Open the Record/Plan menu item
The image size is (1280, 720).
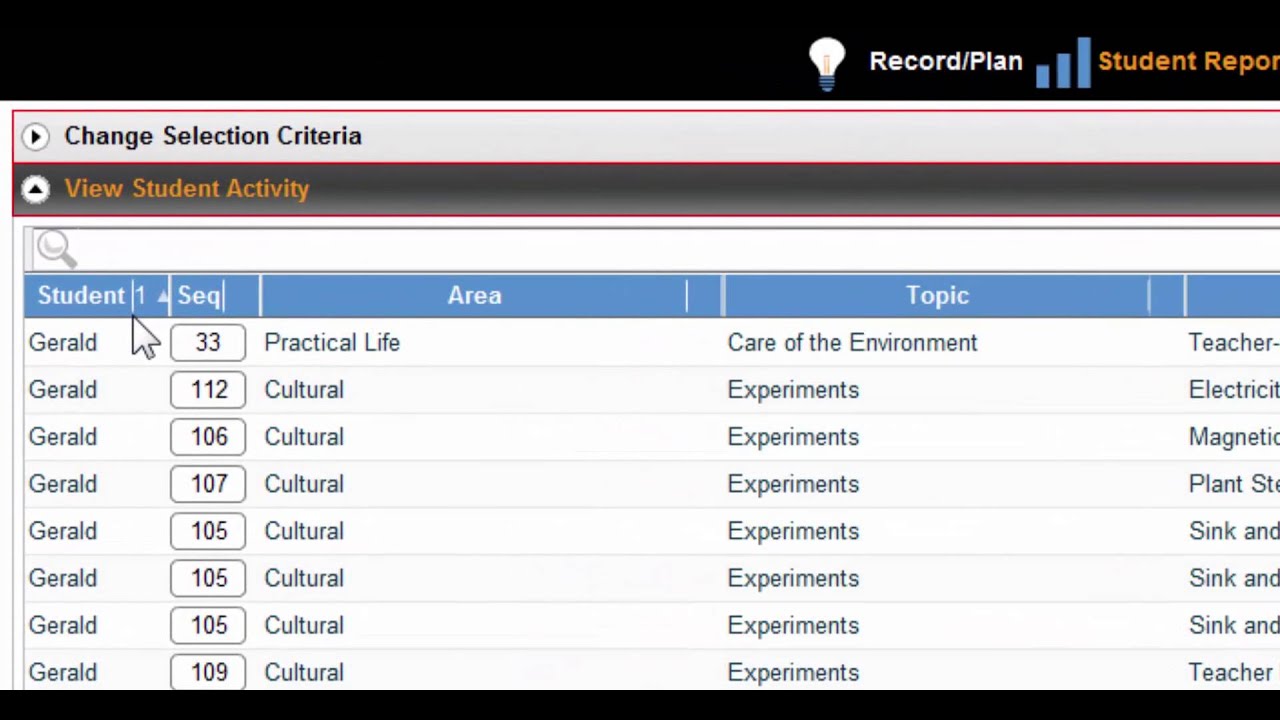click(x=945, y=61)
